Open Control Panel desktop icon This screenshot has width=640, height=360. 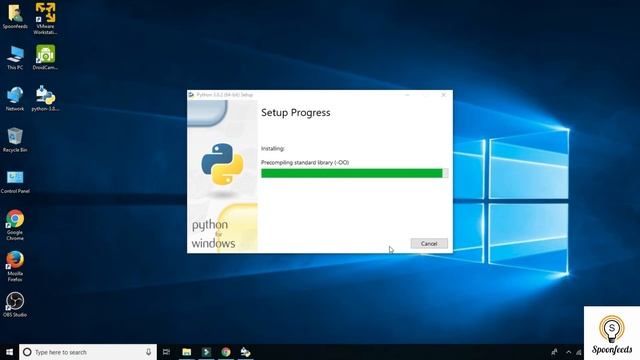15,181
